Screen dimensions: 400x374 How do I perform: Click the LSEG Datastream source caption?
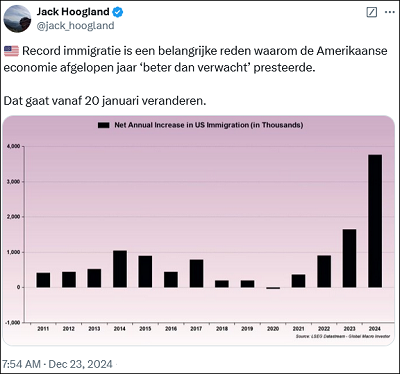[x=343, y=336]
